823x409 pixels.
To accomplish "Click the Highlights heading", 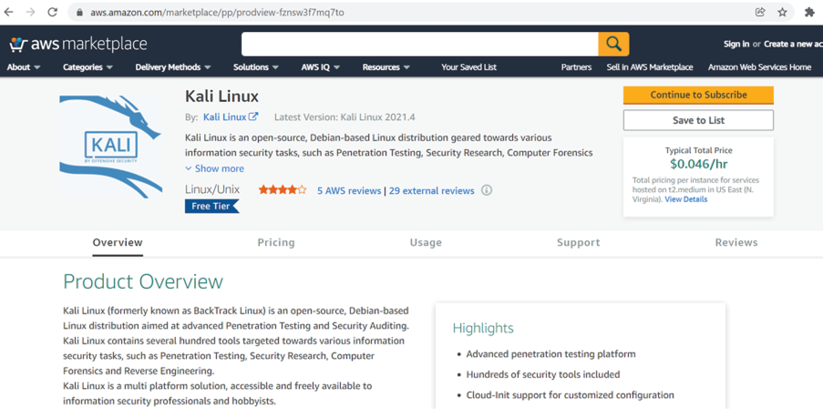I will coord(483,329).
